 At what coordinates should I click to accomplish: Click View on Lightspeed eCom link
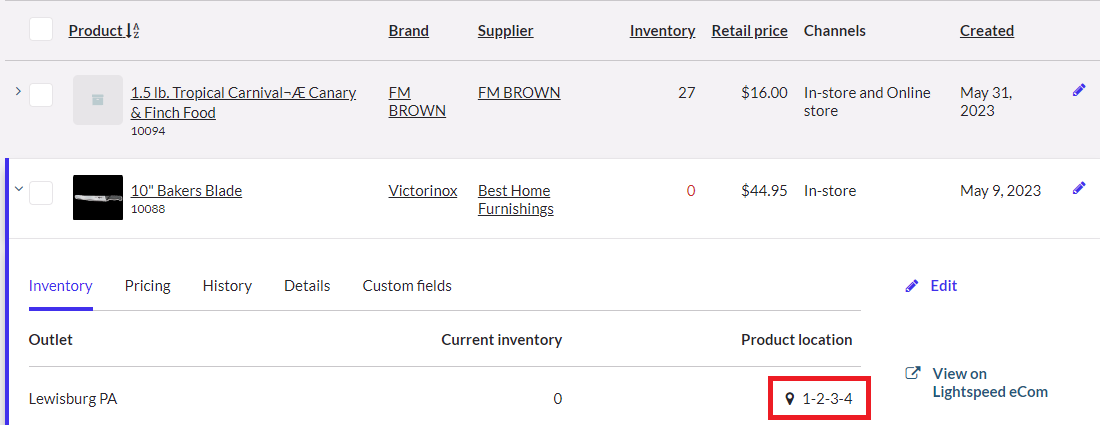990,382
